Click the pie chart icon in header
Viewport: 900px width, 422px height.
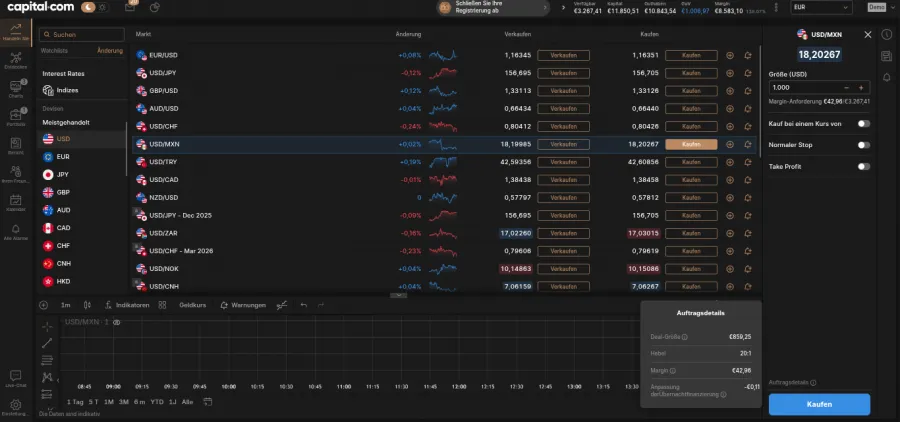[x=154, y=7]
